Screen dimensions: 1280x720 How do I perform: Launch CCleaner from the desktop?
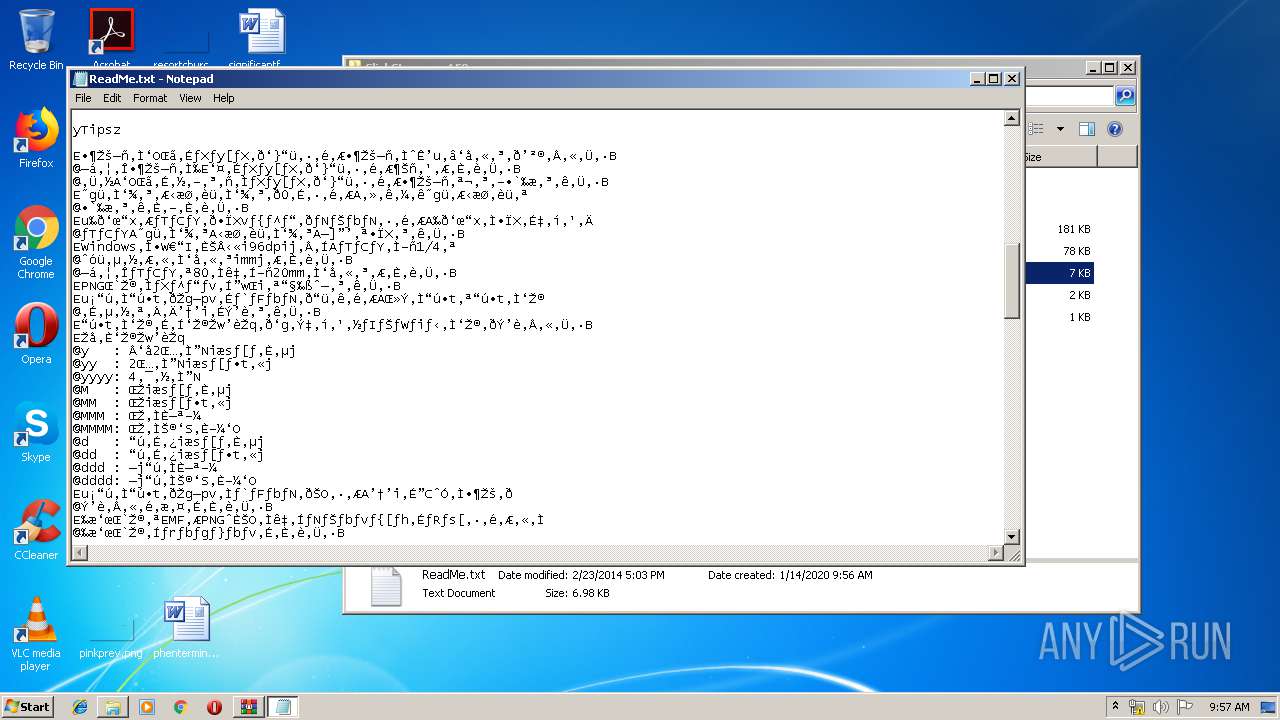tap(36, 530)
